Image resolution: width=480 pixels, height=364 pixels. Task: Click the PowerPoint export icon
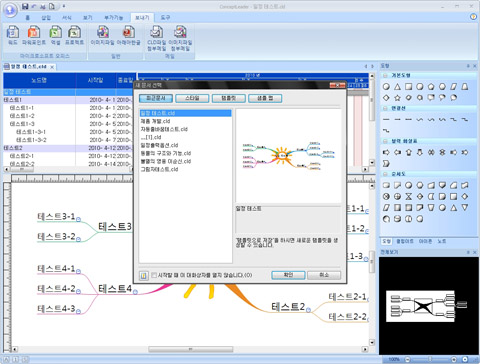coord(34,32)
